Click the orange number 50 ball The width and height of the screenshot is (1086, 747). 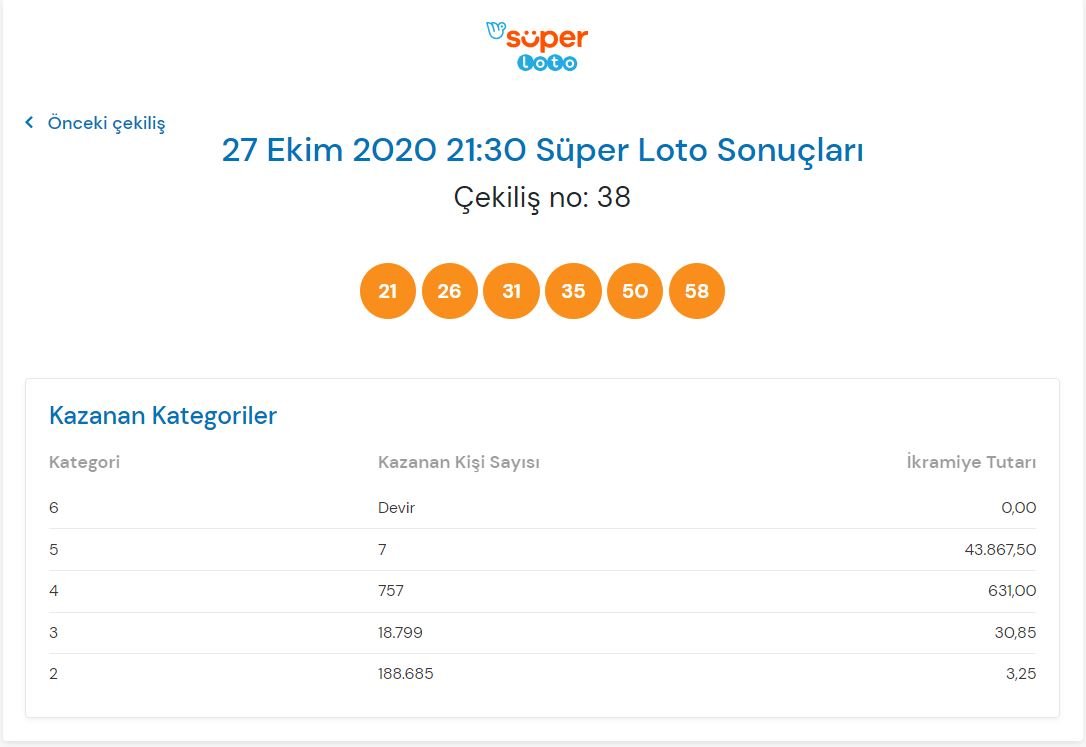coord(635,292)
